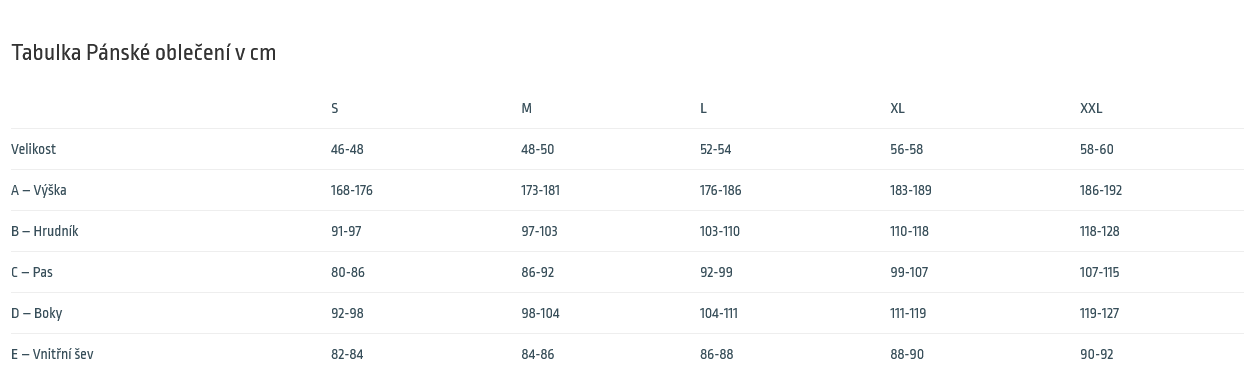Select the M size column header

click(x=526, y=108)
